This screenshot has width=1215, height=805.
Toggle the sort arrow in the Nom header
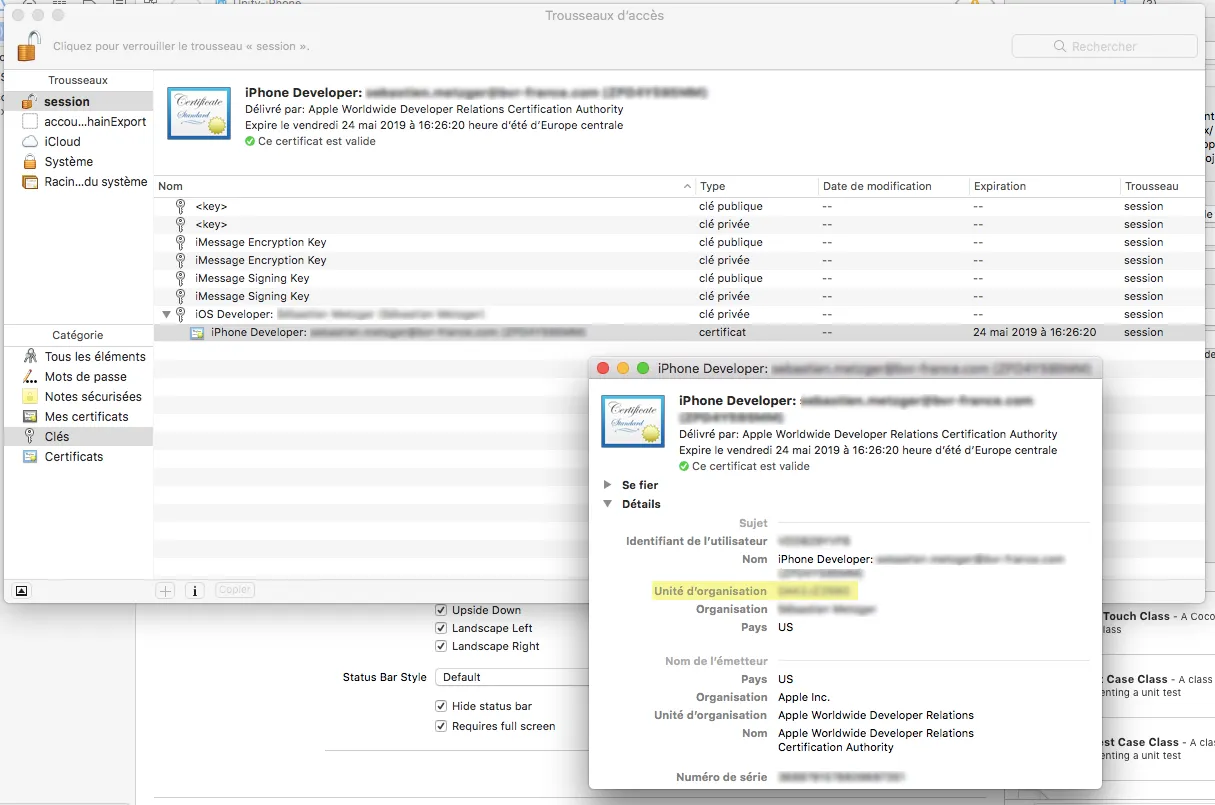[x=687, y=186]
